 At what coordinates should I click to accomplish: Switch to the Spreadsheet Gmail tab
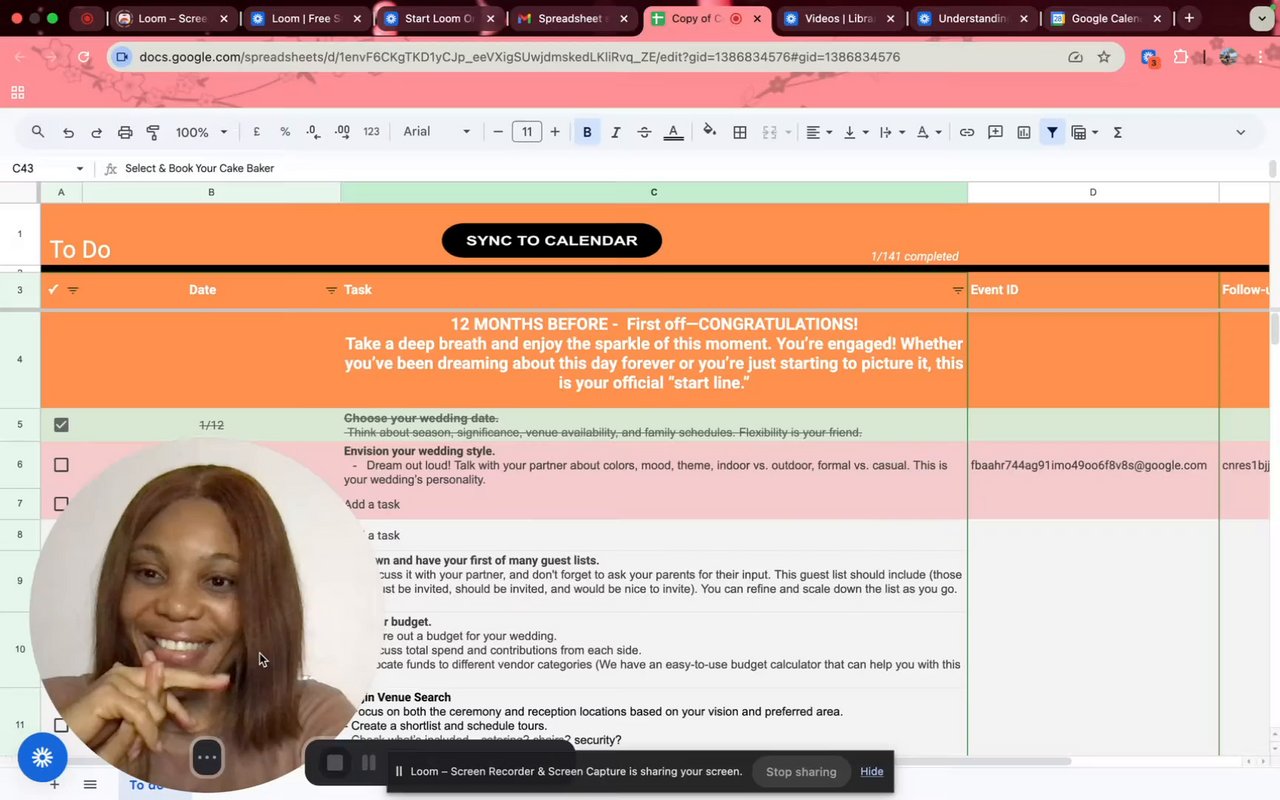574,18
